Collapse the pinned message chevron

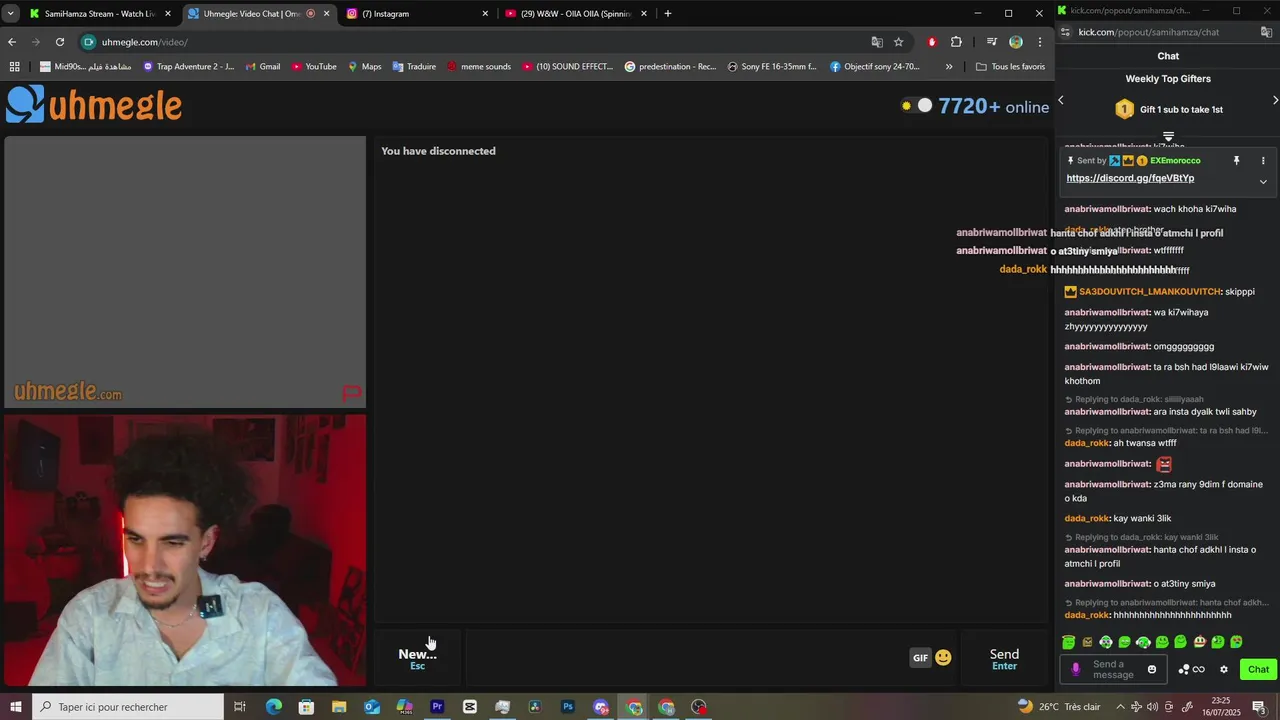pyautogui.click(x=1263, y=182)
